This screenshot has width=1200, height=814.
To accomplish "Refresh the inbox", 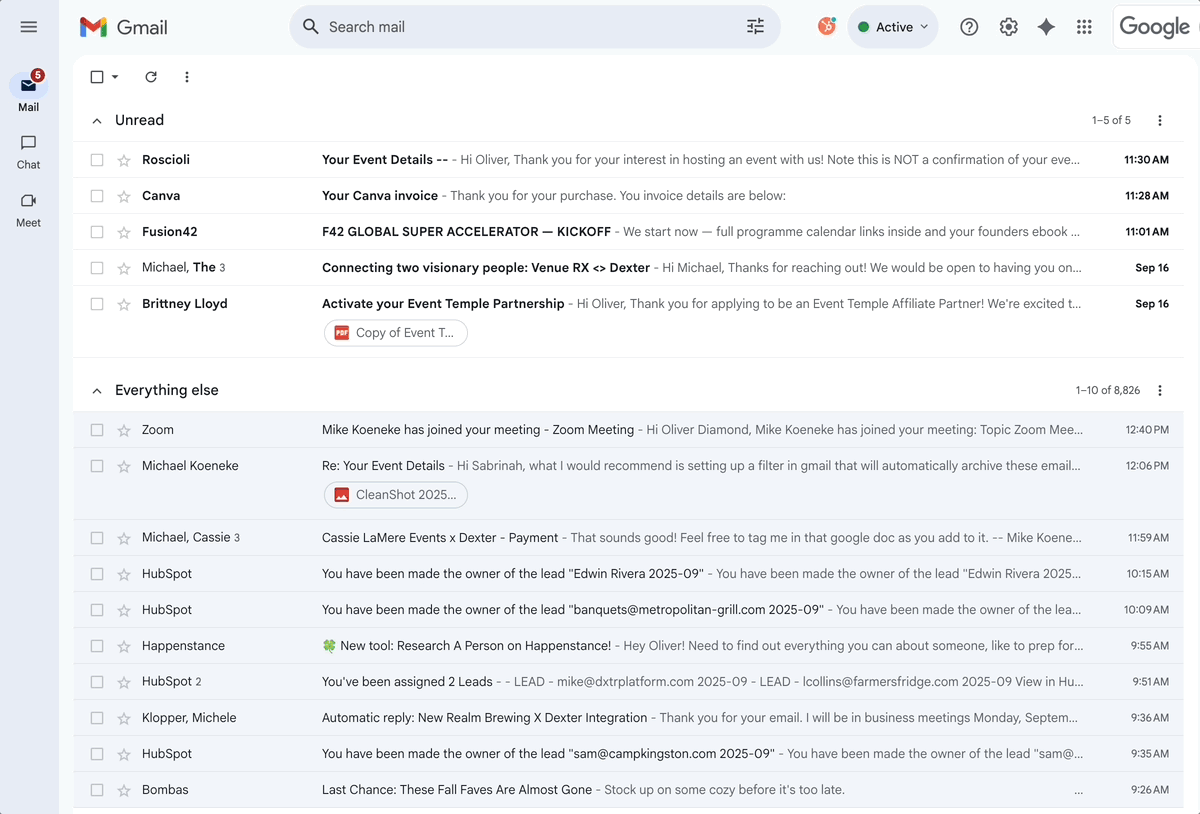I will (151, 77).
